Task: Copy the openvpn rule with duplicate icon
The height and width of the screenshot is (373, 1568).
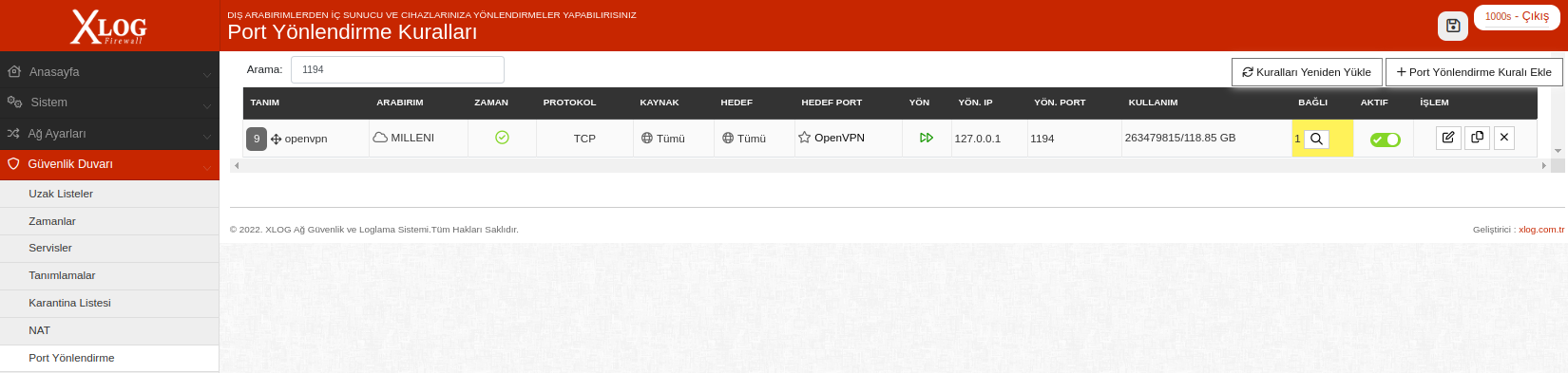Action: [x=1477, y=138]
